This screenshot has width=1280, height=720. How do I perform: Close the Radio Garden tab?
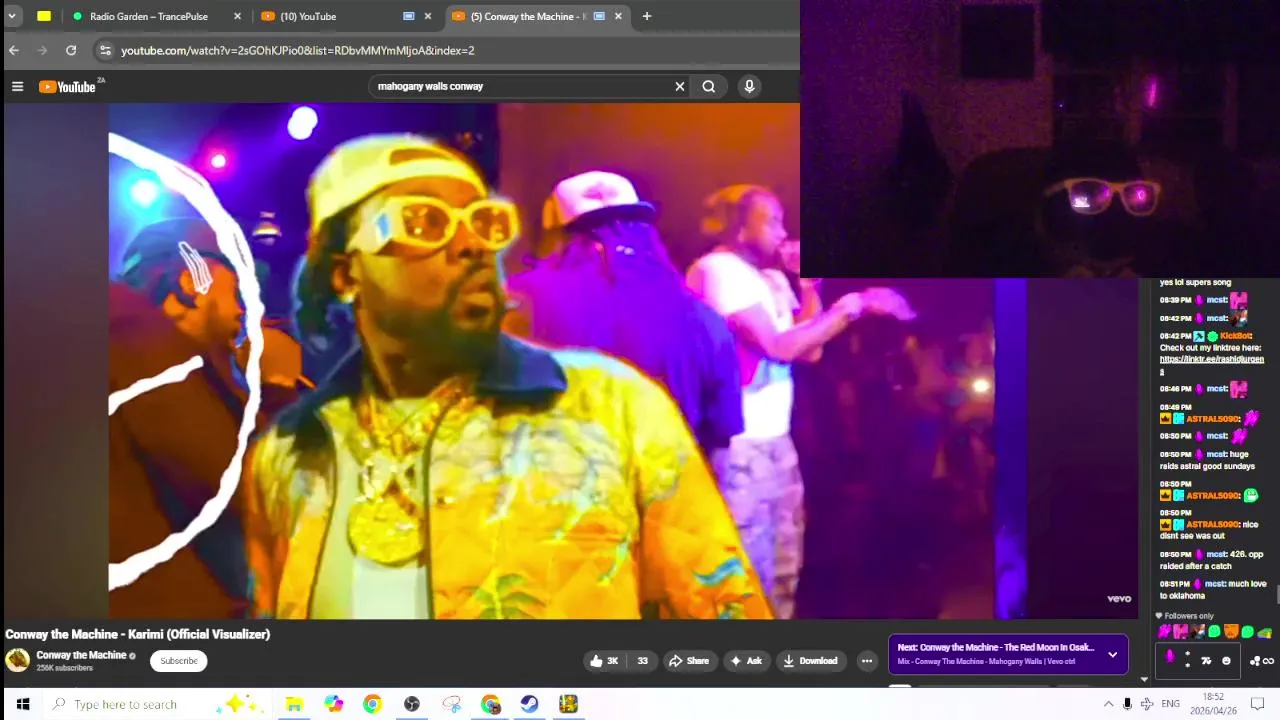point(237,16)
